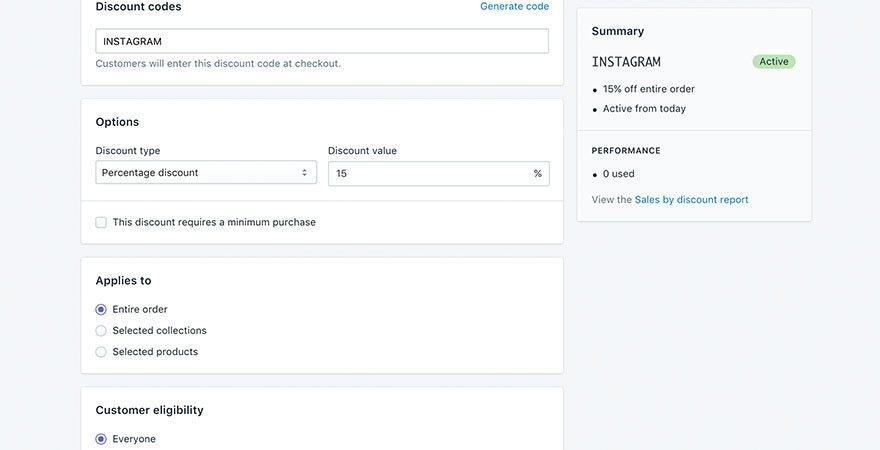The height and width of the screenshot is (450, 880).
Task: Select the Entire order radio option
Action: click(x=101, y=310)
